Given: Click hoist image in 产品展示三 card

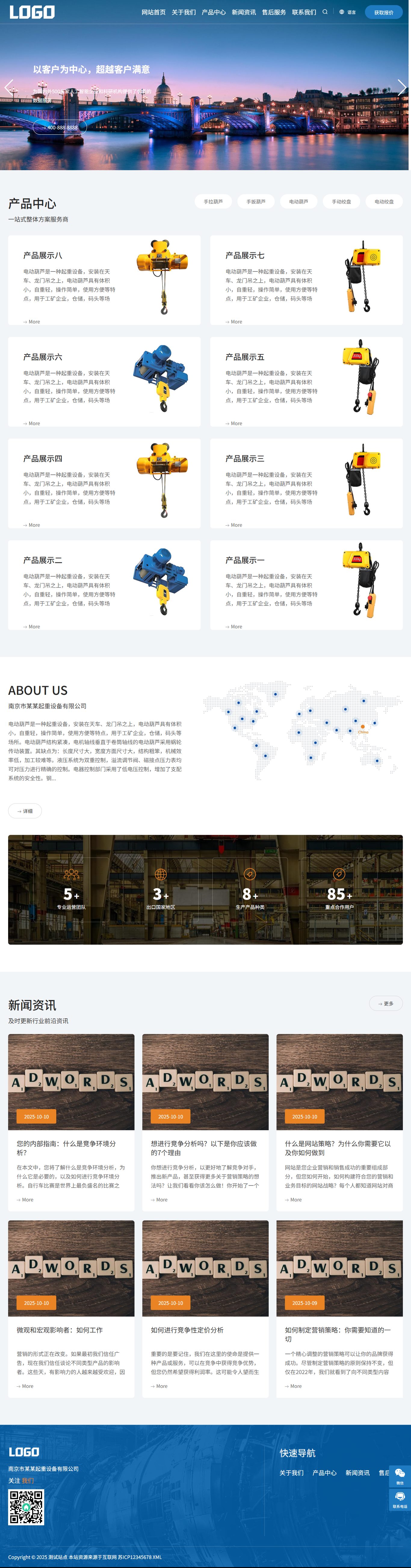Looking at the screenshot, I should 363,480.
